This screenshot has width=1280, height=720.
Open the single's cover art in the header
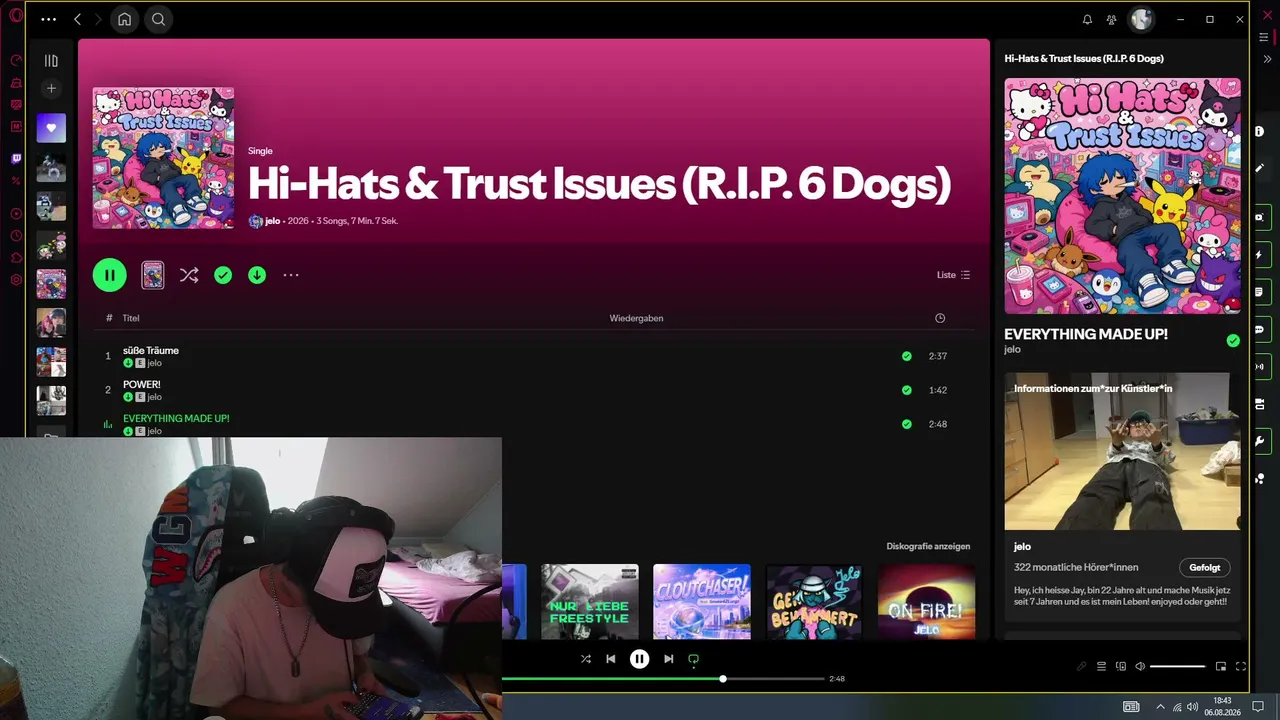tap(164, 158)
